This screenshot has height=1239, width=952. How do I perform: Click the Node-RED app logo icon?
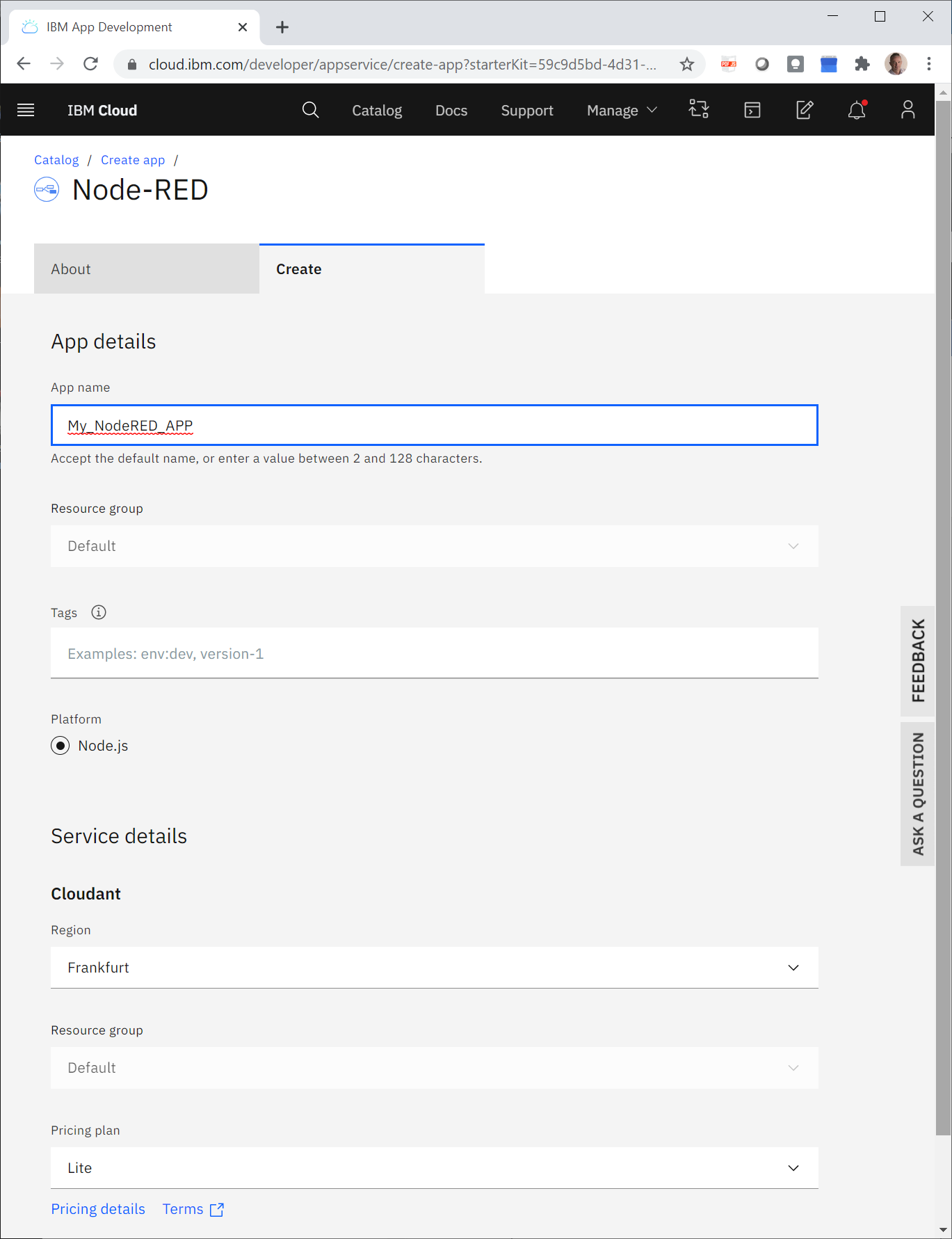click(47, 190)
